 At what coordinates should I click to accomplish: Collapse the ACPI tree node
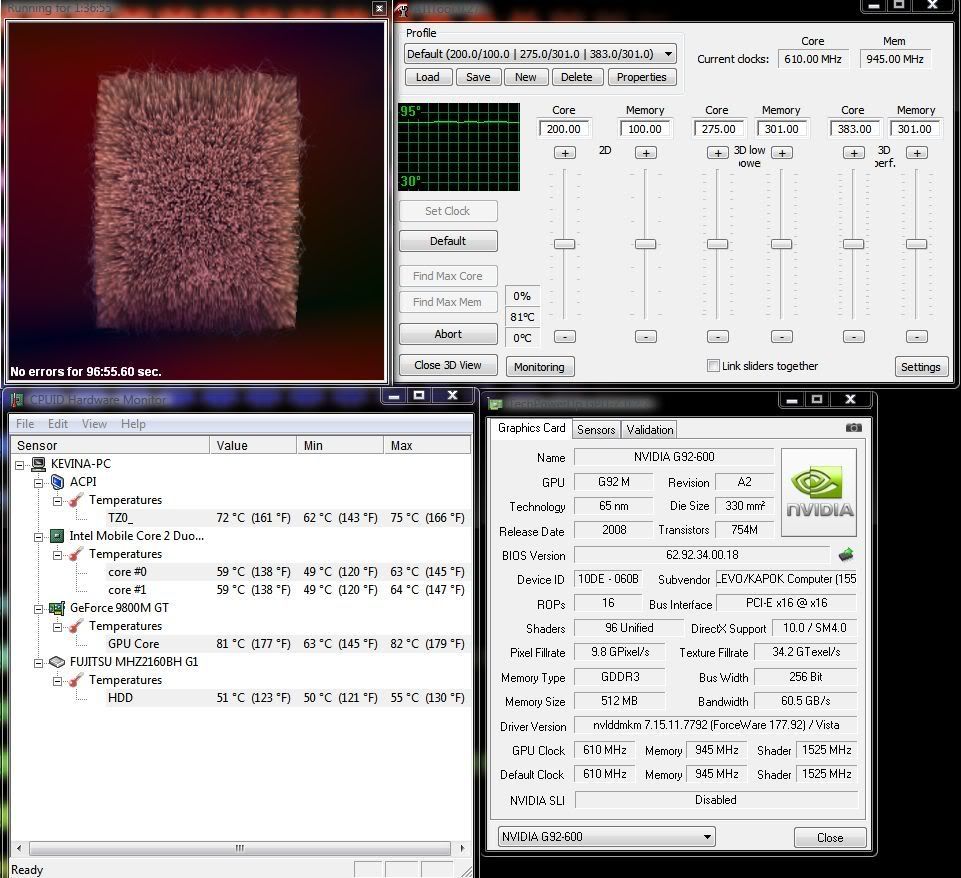(x=39, y=483)
